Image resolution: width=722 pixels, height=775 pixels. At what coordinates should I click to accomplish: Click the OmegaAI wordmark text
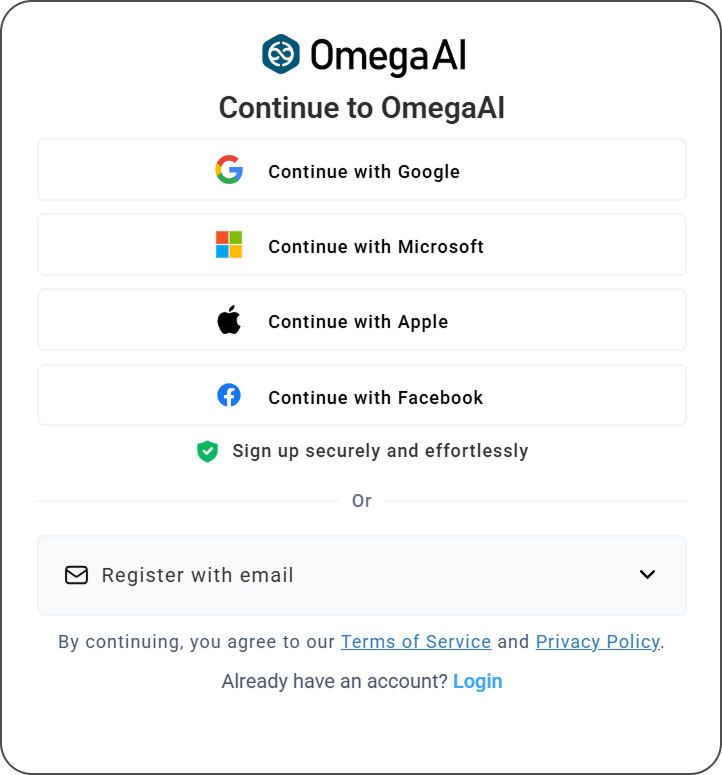tap(387, 55)
